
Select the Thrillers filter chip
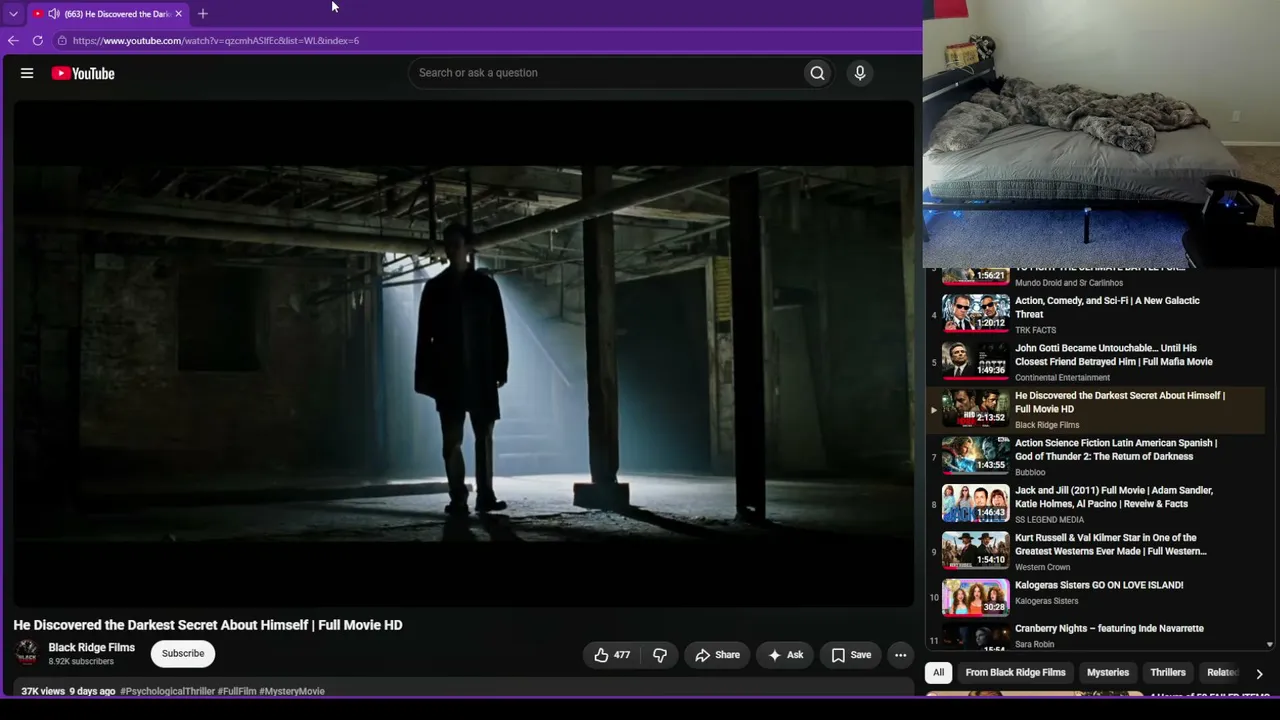(x=1167, y=673)
